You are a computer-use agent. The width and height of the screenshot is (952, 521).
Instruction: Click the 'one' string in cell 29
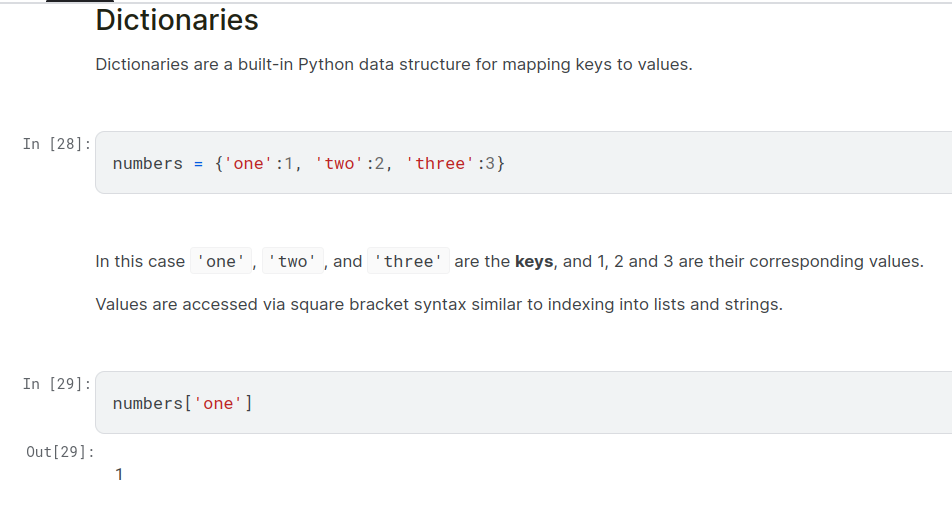click(x=218, y=403)
